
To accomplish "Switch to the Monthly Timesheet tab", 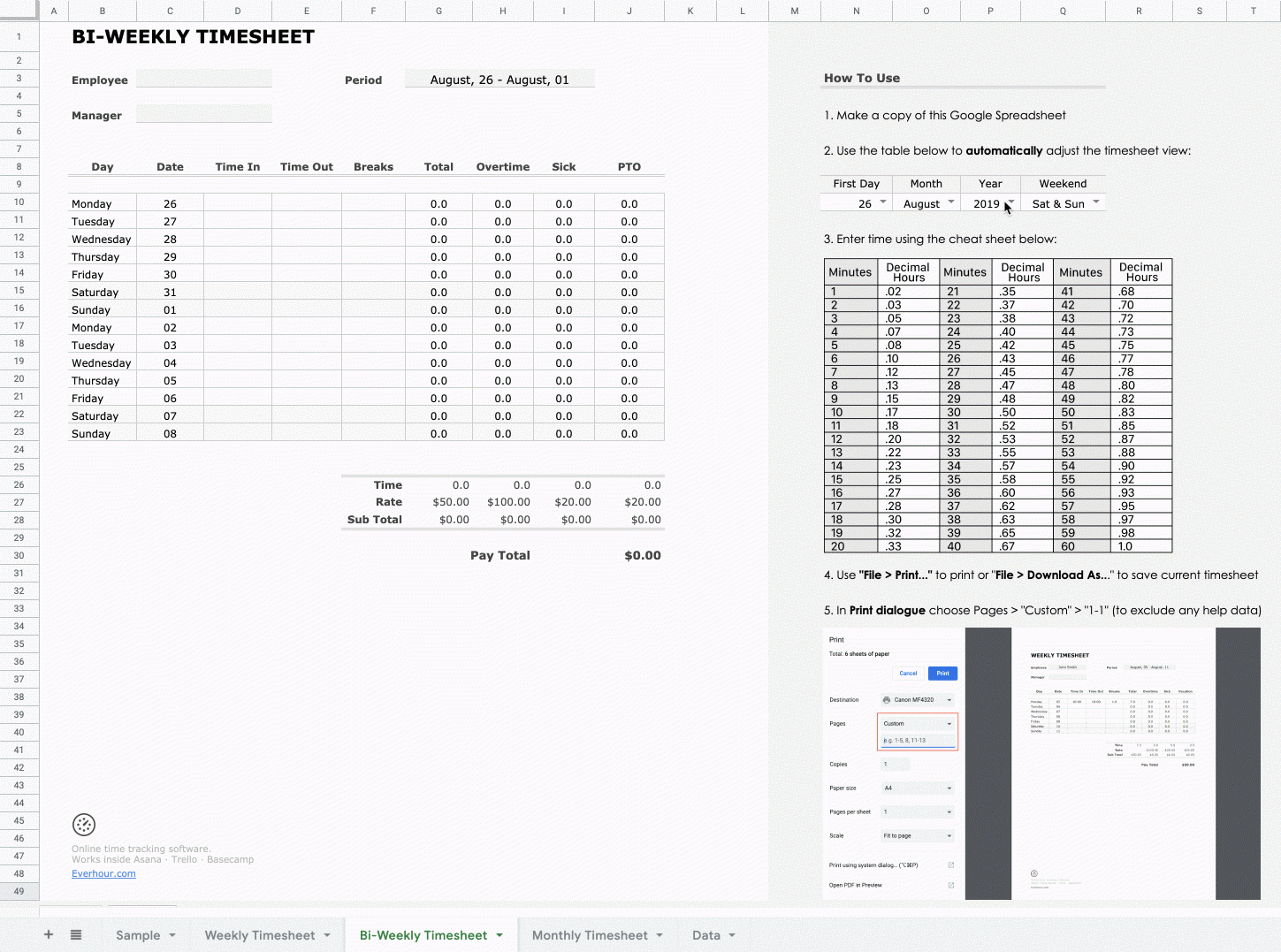I will [589, 934].
